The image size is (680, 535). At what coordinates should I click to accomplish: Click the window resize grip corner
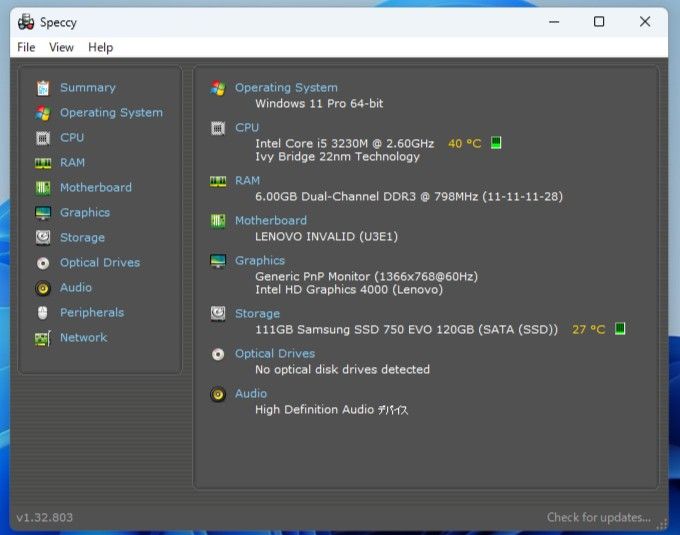click(662, 525)
